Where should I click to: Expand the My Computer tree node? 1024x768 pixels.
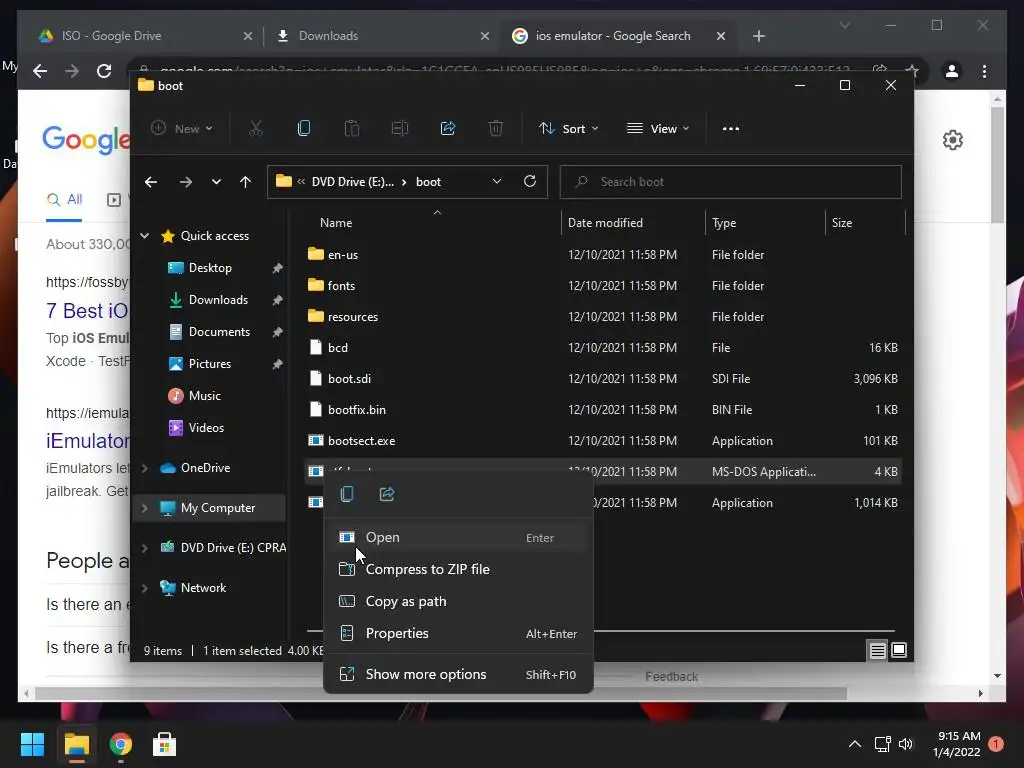[144, 507]
